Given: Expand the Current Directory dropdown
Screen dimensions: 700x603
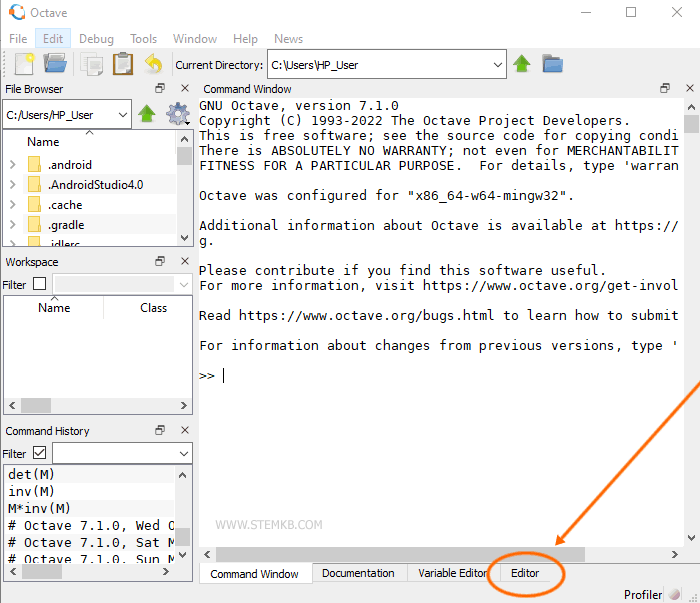Looking at the screenshot, I should (x=498, y=65).
